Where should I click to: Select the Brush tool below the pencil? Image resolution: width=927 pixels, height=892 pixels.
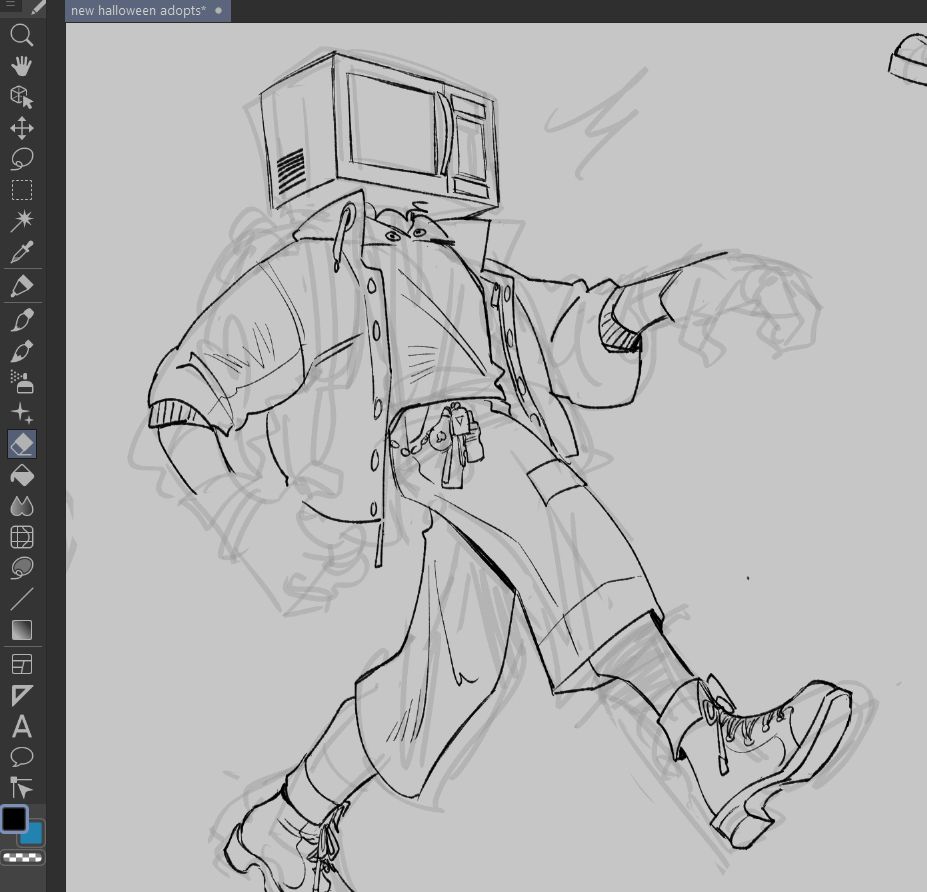coord(22,351)
